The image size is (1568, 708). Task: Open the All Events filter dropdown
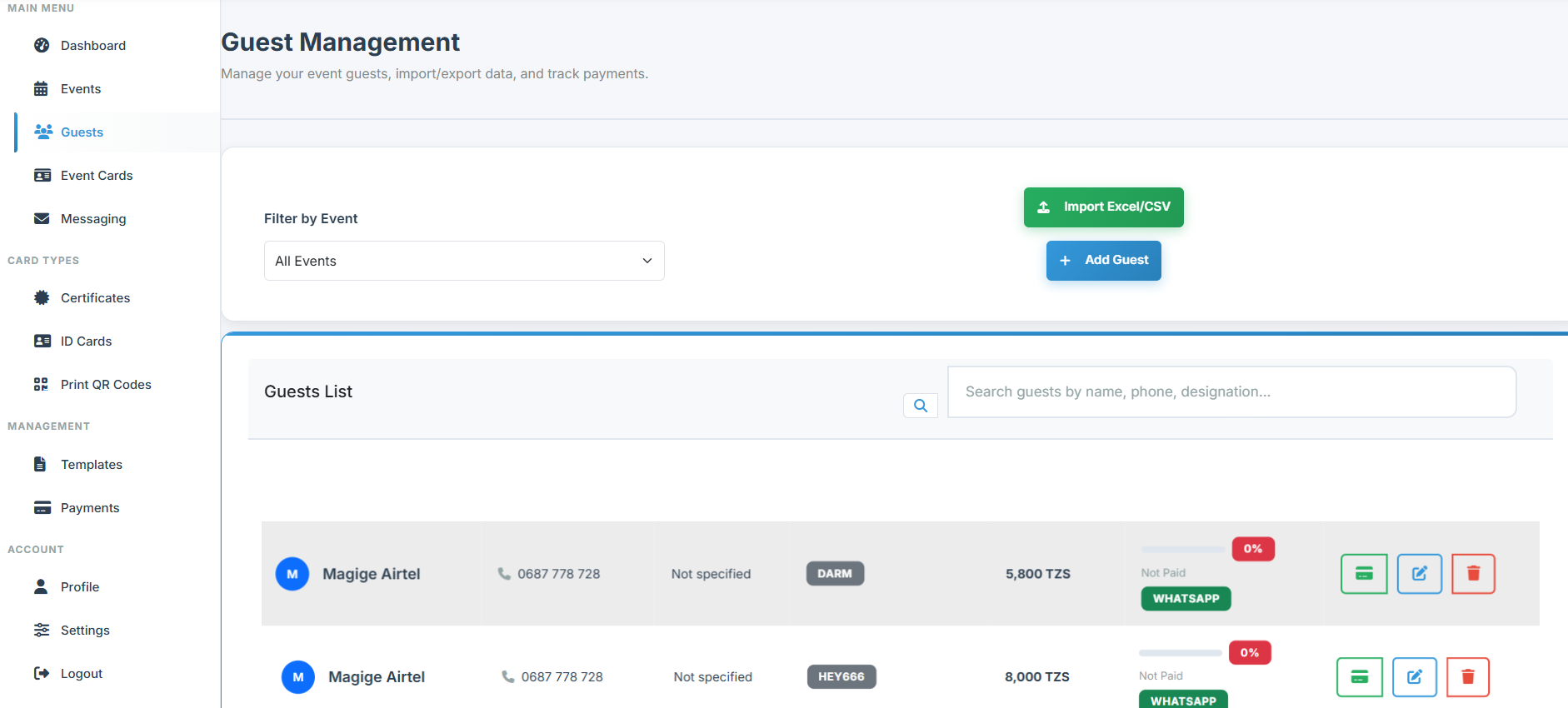464,261
